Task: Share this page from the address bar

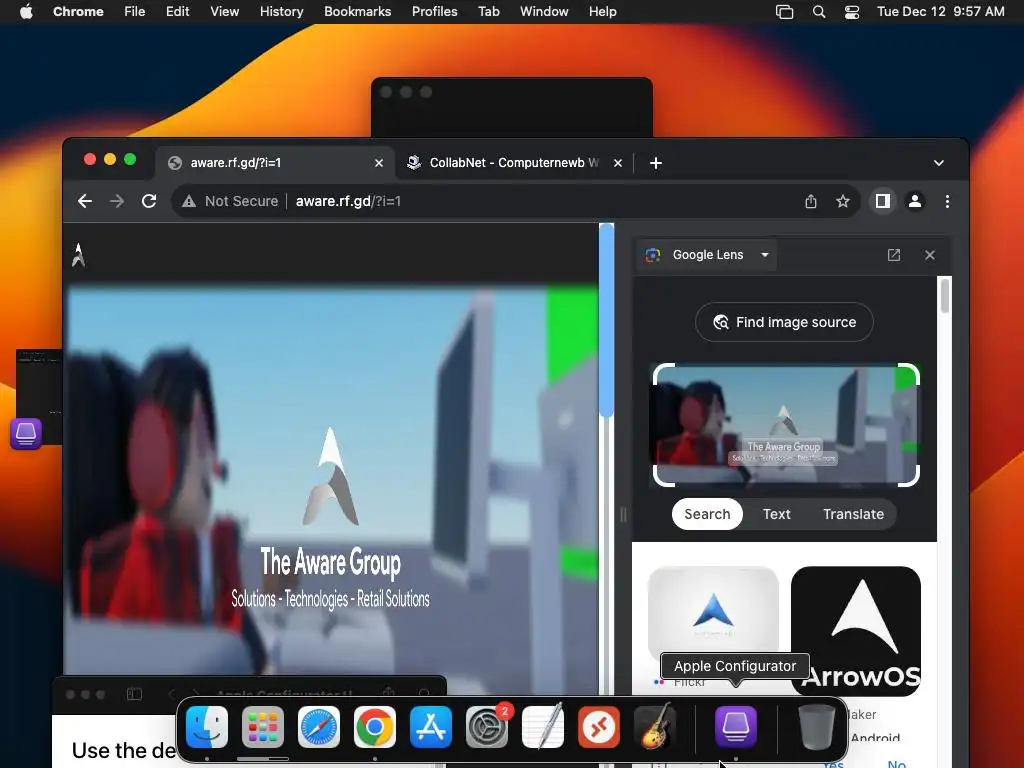Action: click(810, 201)
